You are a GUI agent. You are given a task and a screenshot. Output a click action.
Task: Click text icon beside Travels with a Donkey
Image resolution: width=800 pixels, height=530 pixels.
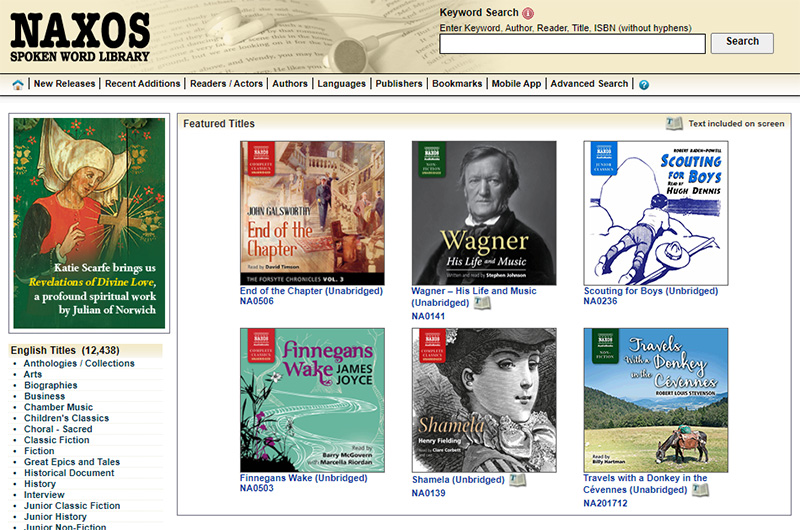(x=700, y=490)
